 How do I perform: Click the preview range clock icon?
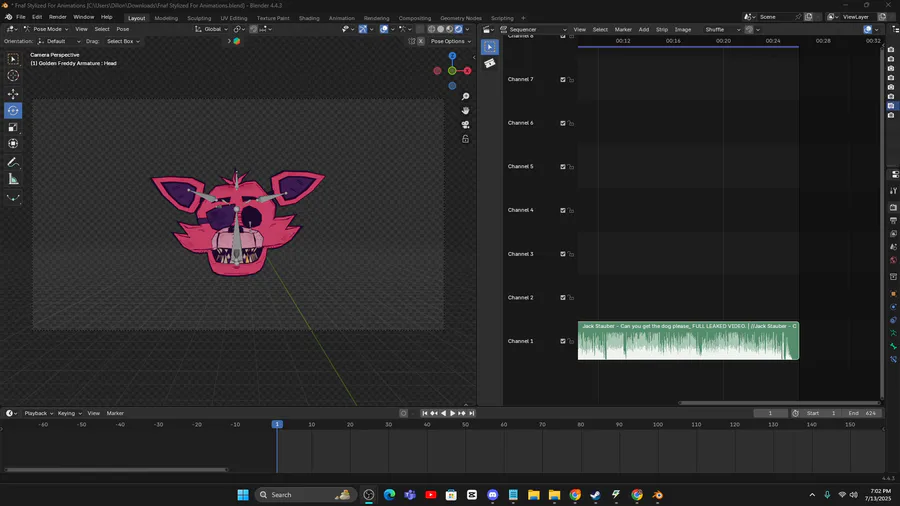click(x=796, y=413)
